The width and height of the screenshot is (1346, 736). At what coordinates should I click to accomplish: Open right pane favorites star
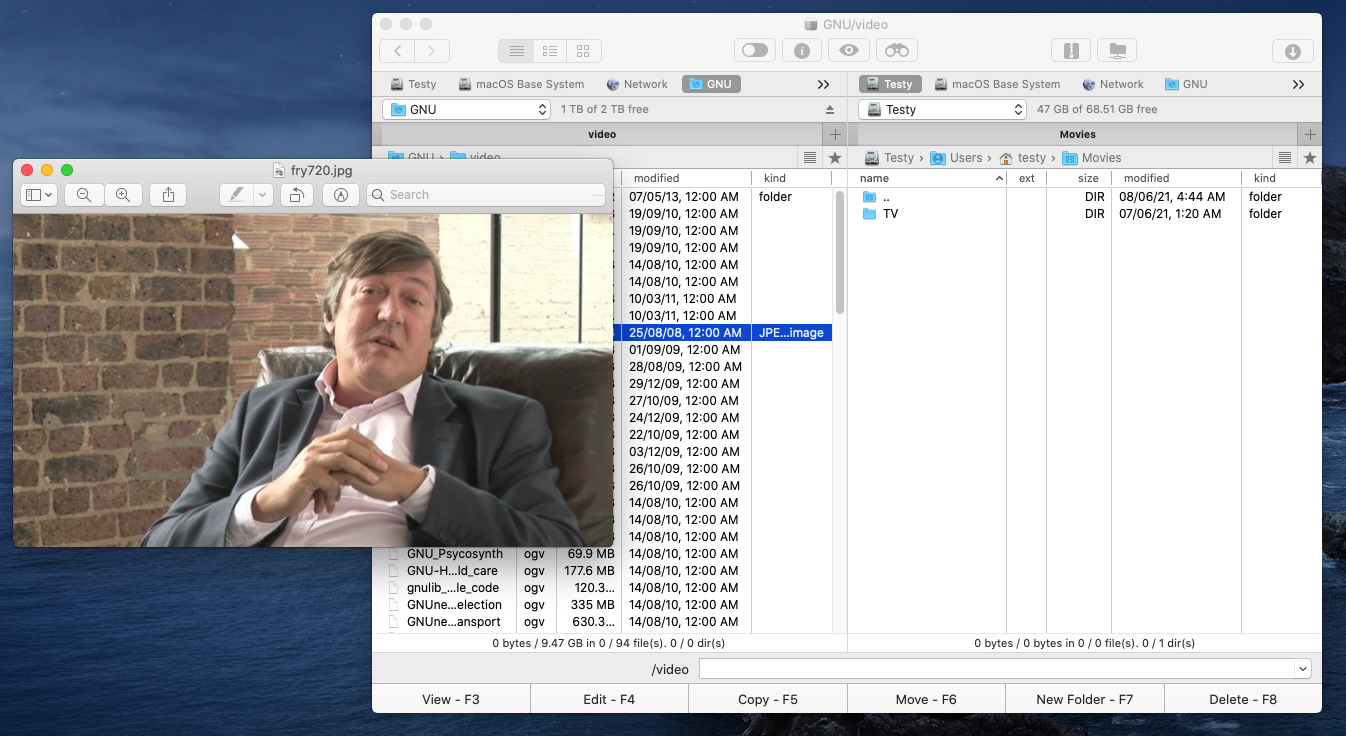1310,157
